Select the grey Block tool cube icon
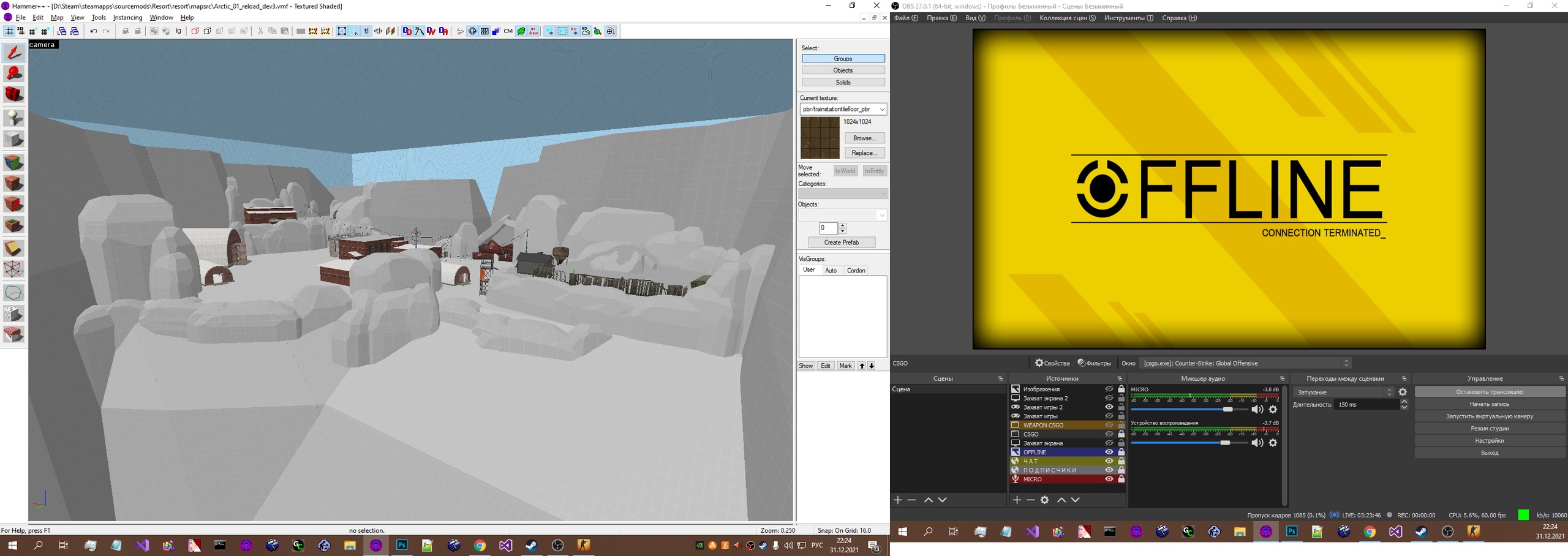This screenshot has width=1568, height=556. pos(14,139)
